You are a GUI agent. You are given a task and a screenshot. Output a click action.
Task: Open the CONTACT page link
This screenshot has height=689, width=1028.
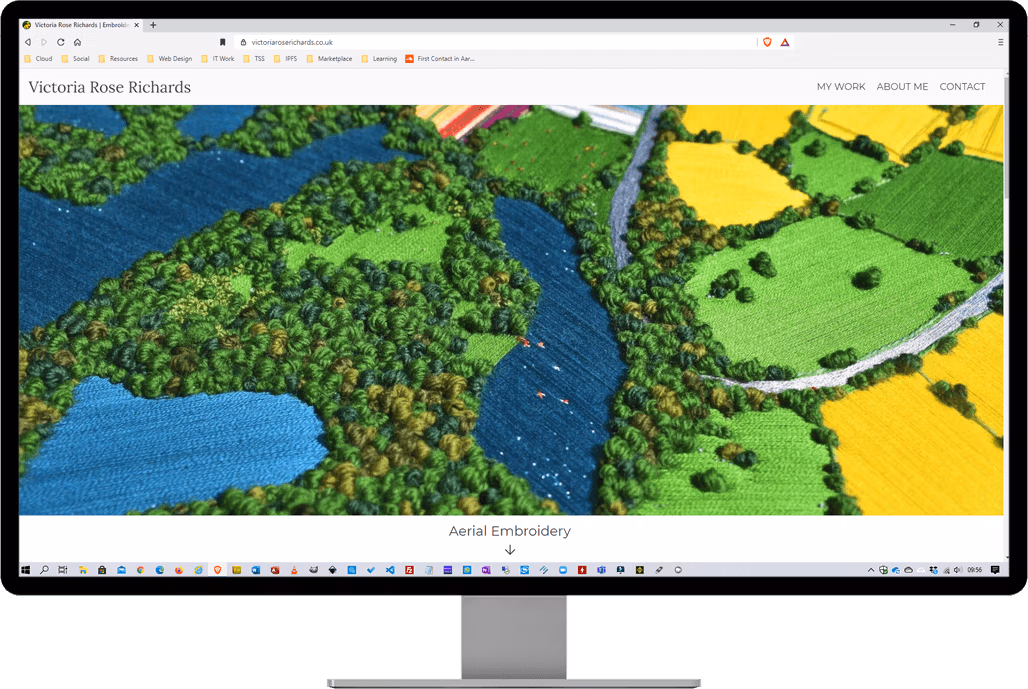point(962,87)
